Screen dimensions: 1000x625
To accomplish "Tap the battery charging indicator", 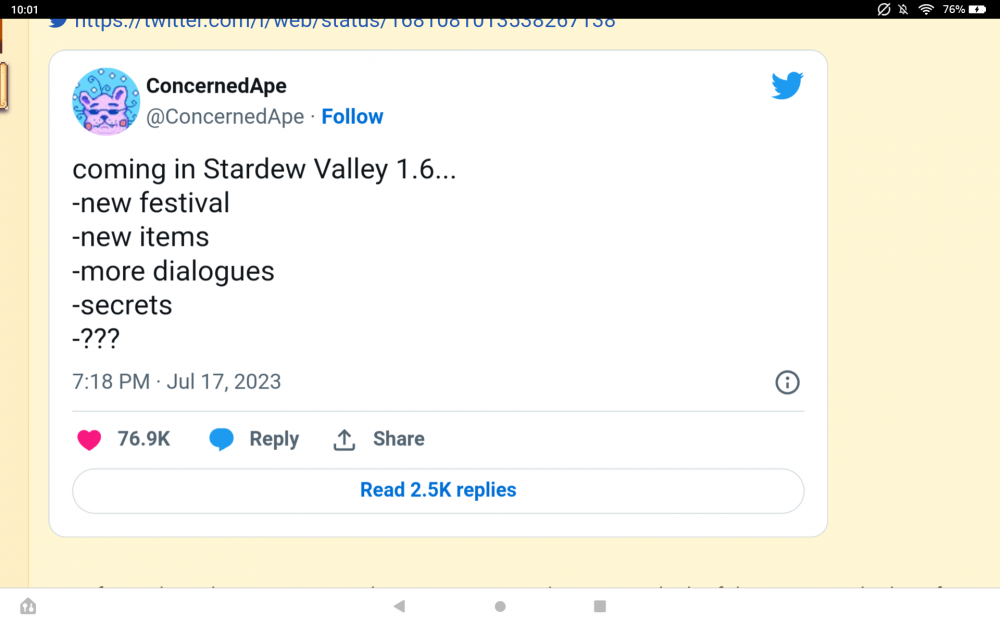I will point(977,9).
